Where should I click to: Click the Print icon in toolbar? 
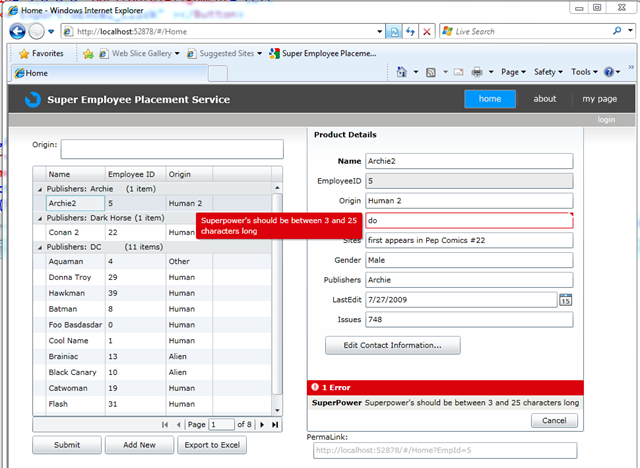coord(478,72)
